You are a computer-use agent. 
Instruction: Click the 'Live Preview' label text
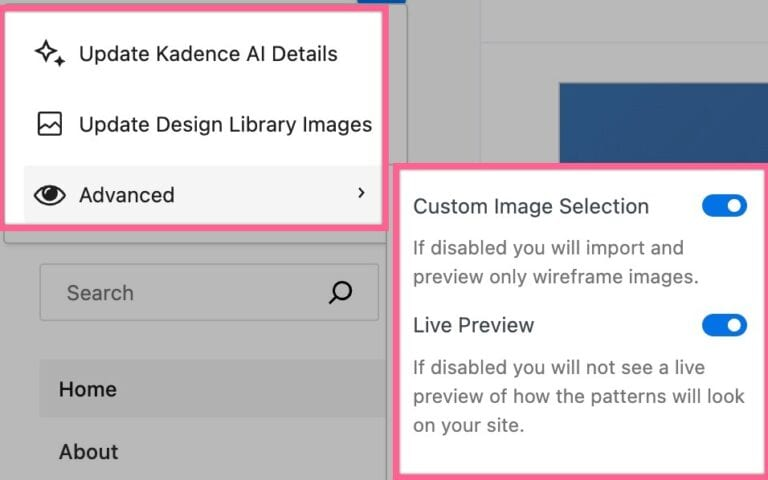point(474,325)
